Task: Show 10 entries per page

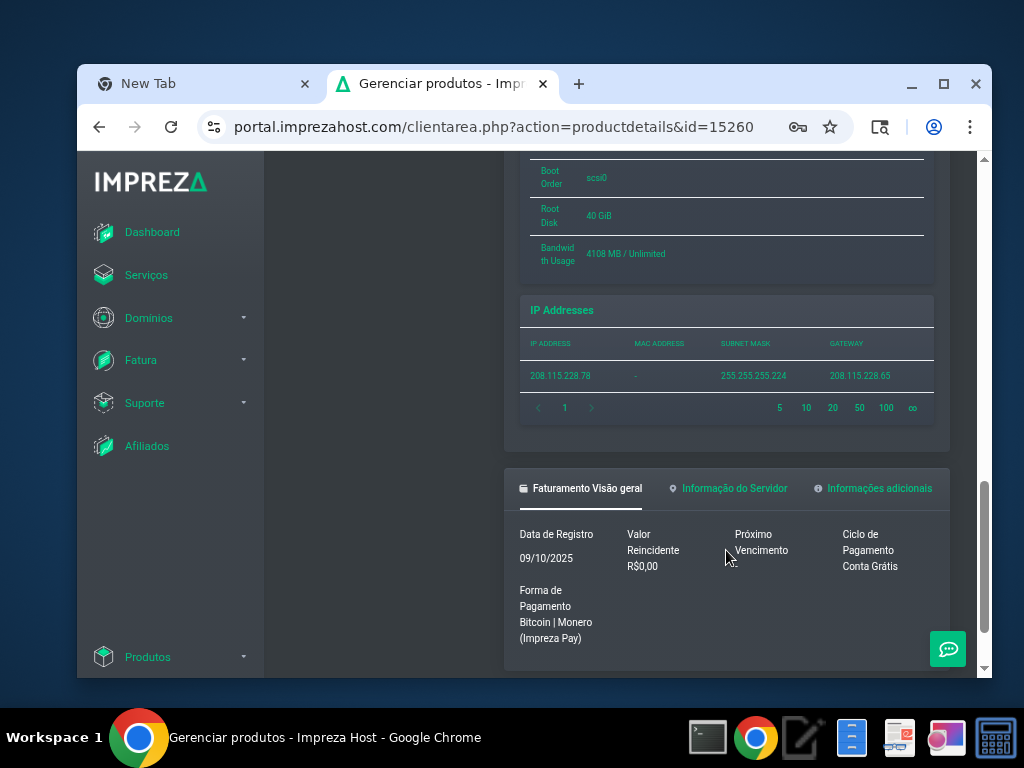Action: click(x=807, y=408)
